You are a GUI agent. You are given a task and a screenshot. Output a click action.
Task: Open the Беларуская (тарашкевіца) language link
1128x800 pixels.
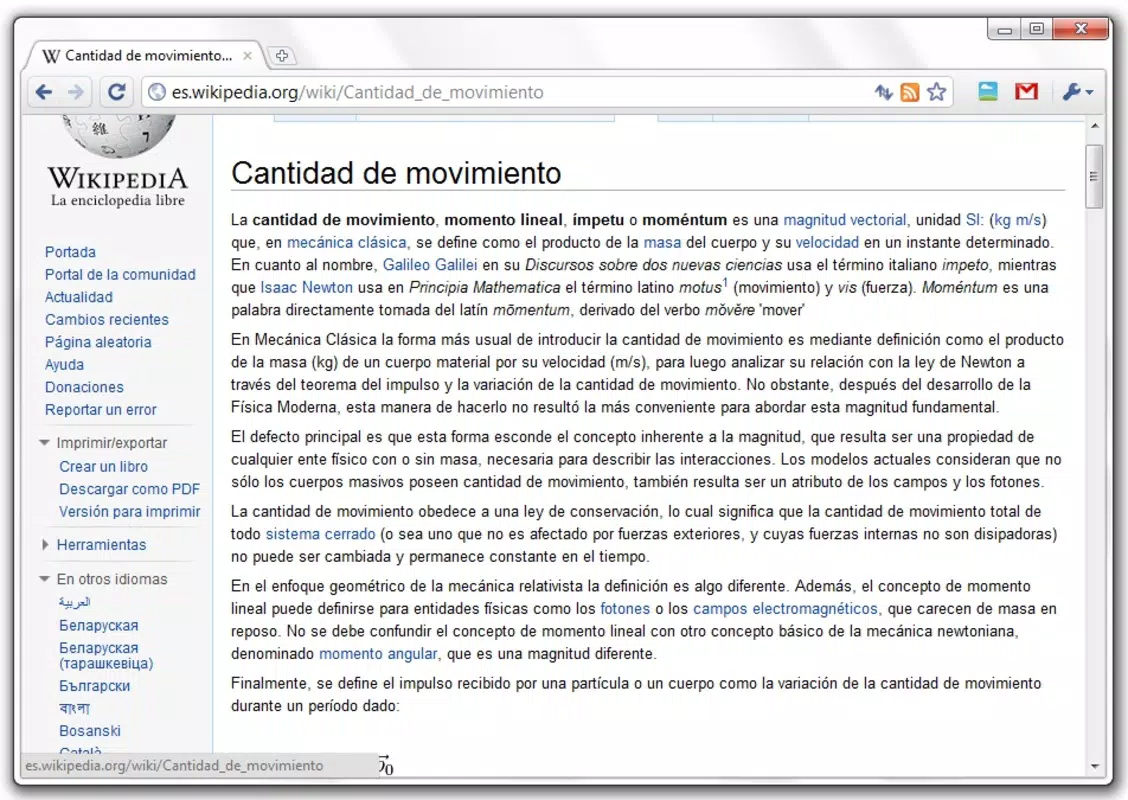pyautogui.click(x=106, y=655)
